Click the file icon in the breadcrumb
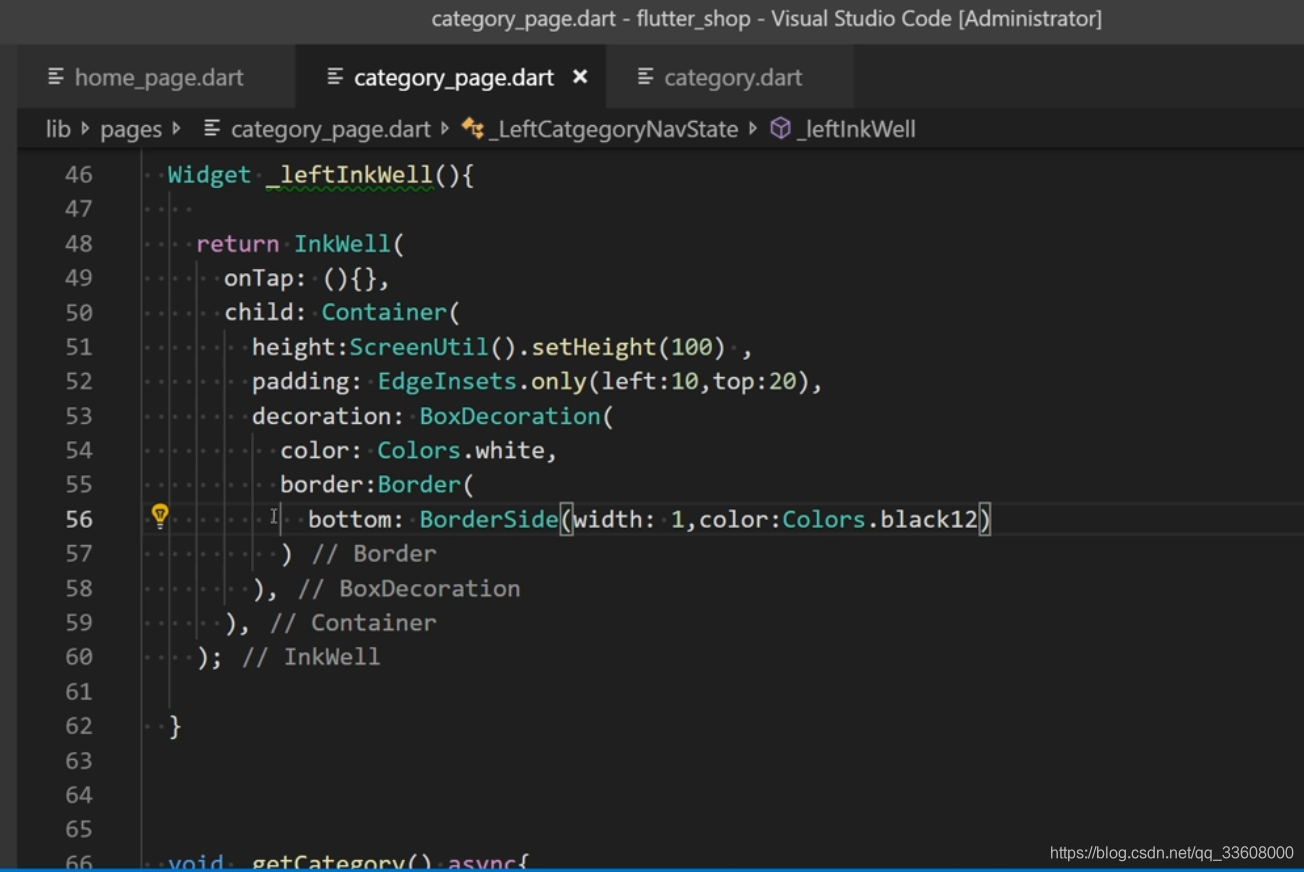The height and width of the screenshot is (872, 1304). pyautogui.click(x=212, y=129)
